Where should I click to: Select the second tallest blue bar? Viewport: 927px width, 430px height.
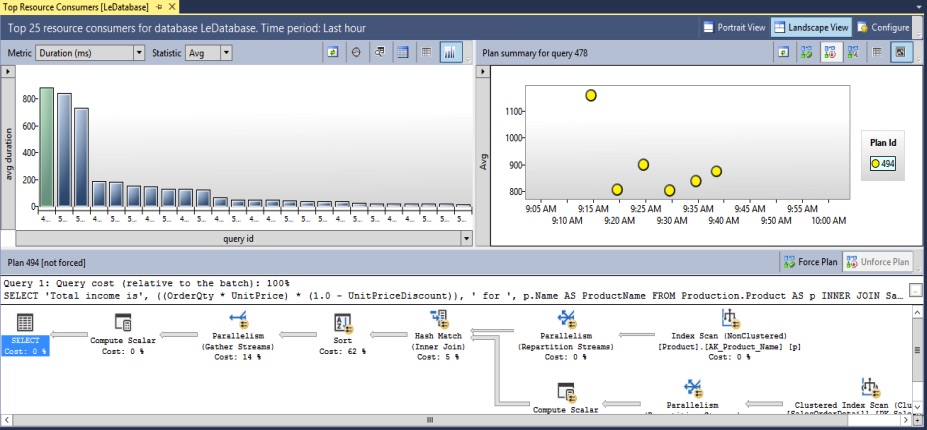pos(64,150)
